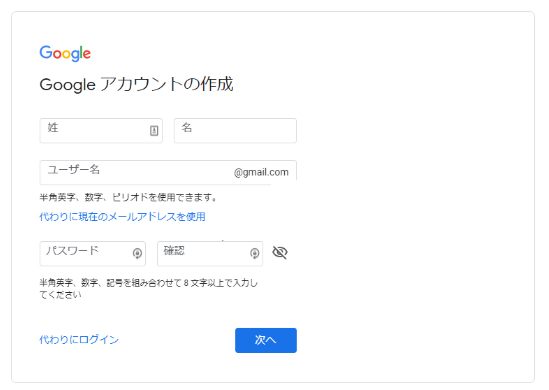Focus the 姓 last name field
549x390 pixels.
(x=101, y=131)
